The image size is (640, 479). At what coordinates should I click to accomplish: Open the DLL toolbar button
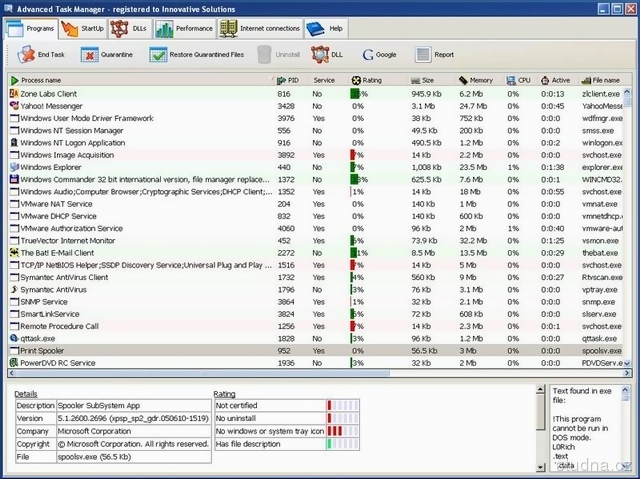327,55
